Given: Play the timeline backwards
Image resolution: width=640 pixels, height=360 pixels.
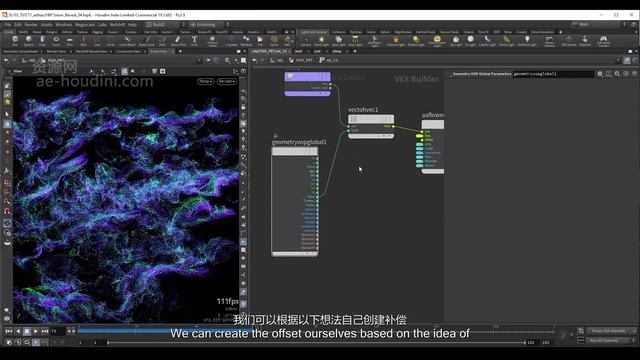Looking at the screenshot, I should pos(18,331).
